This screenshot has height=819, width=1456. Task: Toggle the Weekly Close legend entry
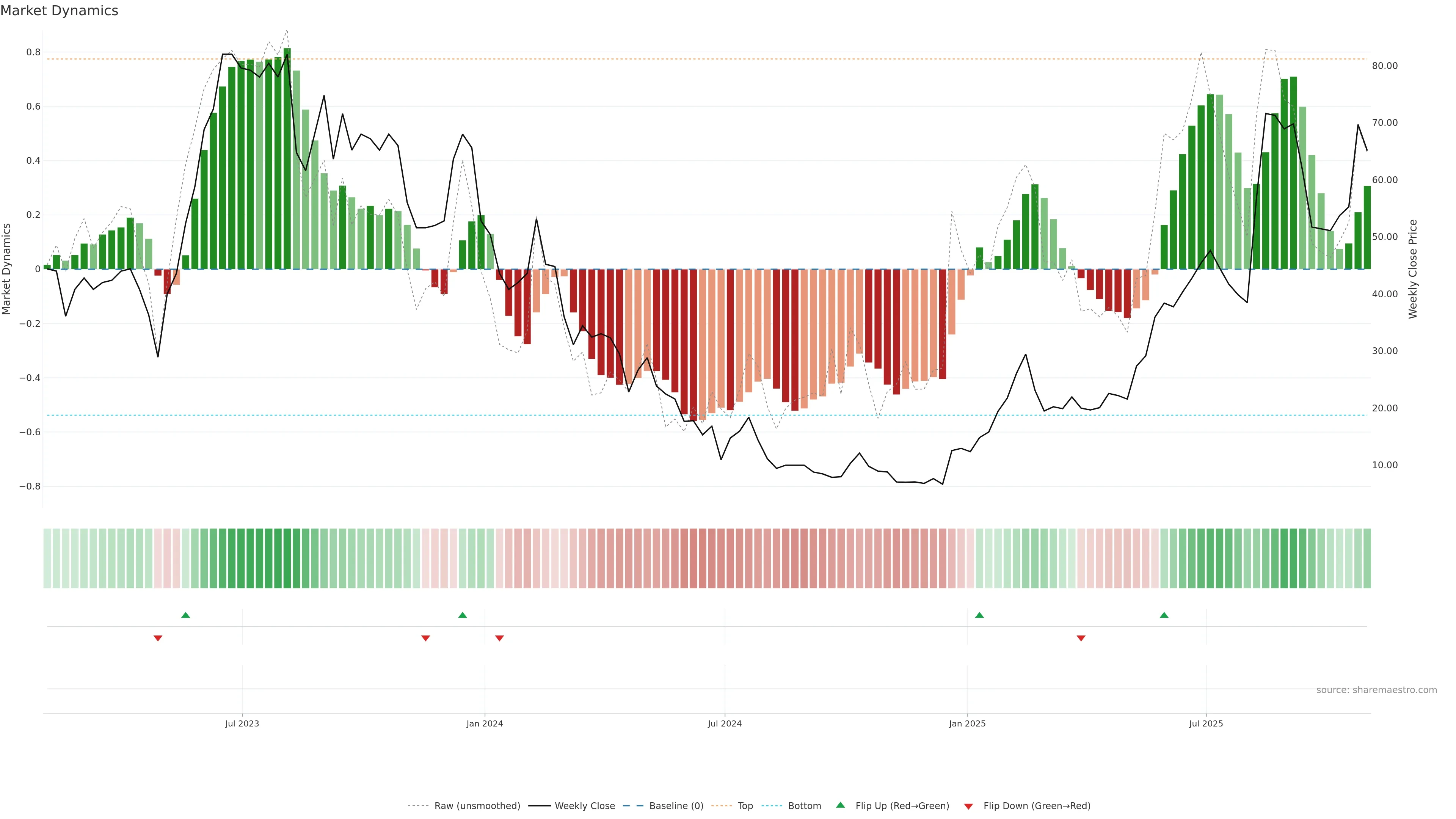click(584, 806)
